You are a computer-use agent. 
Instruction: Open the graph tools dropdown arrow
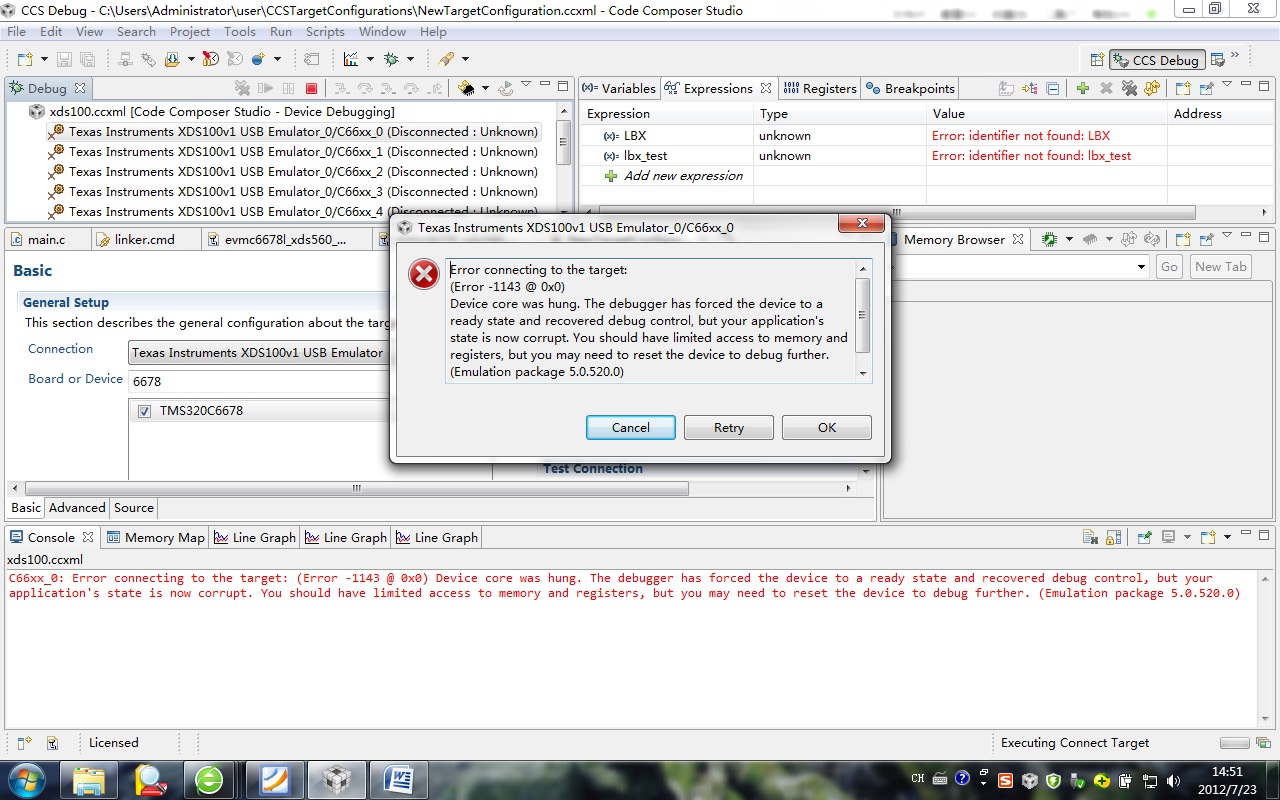click(369, 59)
